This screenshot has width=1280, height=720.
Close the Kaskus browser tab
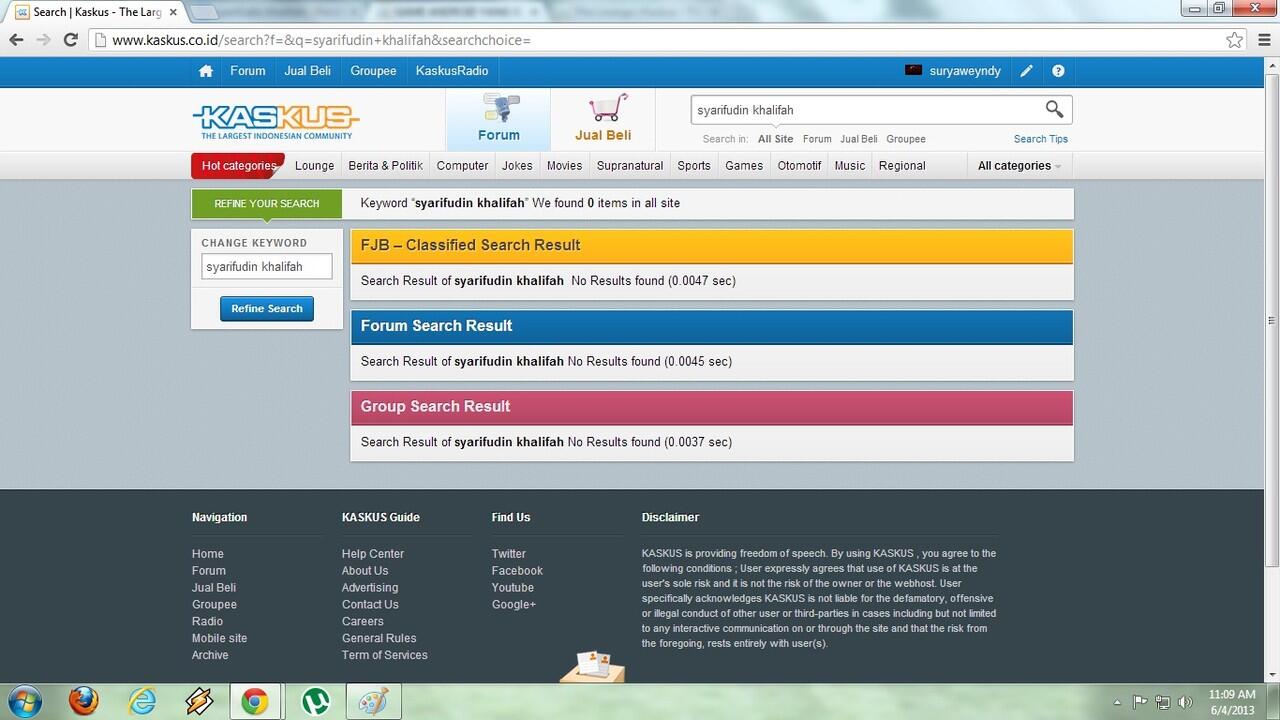point(173,13)
